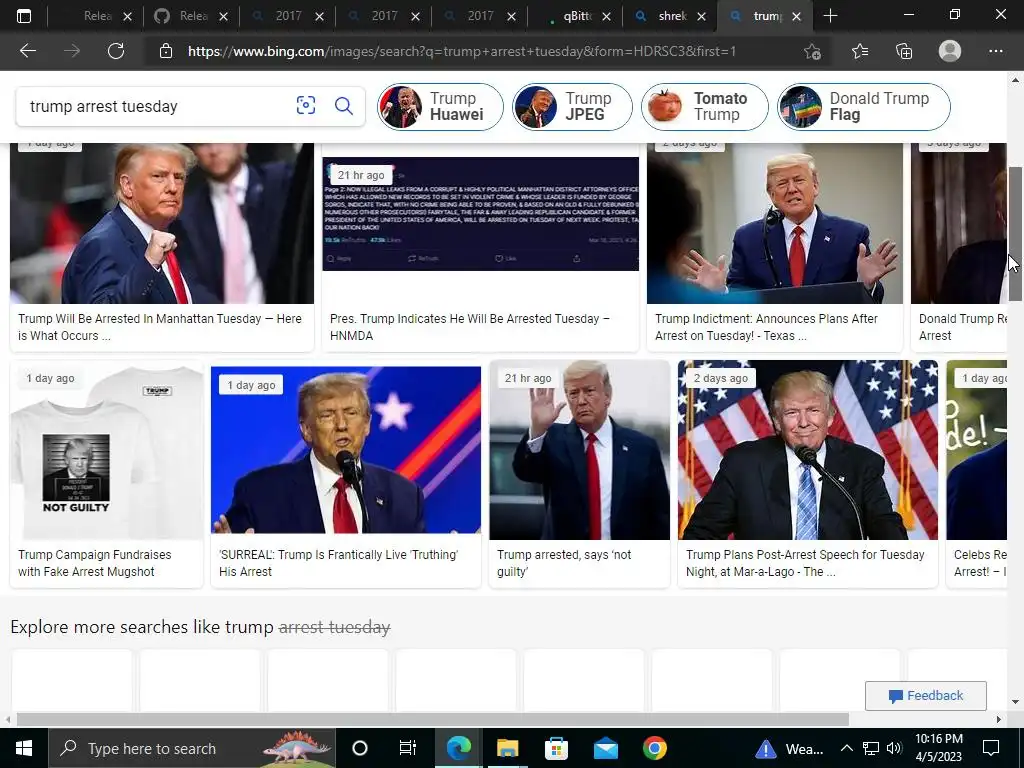
Task: Open a new browser tab
Action: pos(830,16)
